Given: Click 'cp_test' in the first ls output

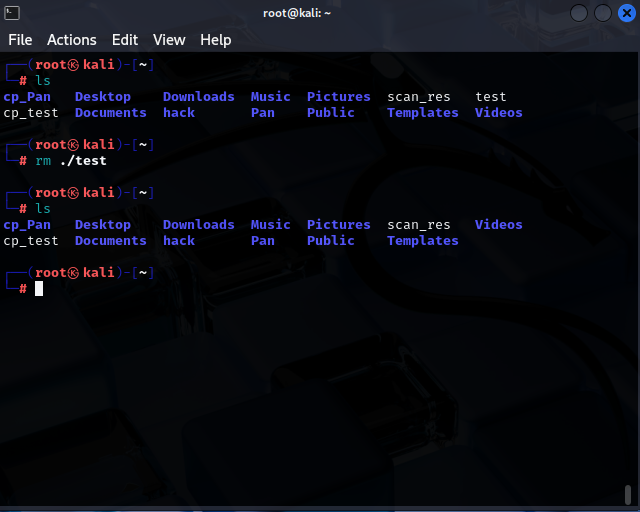Looking at the screenshot, I should [31, 113].
